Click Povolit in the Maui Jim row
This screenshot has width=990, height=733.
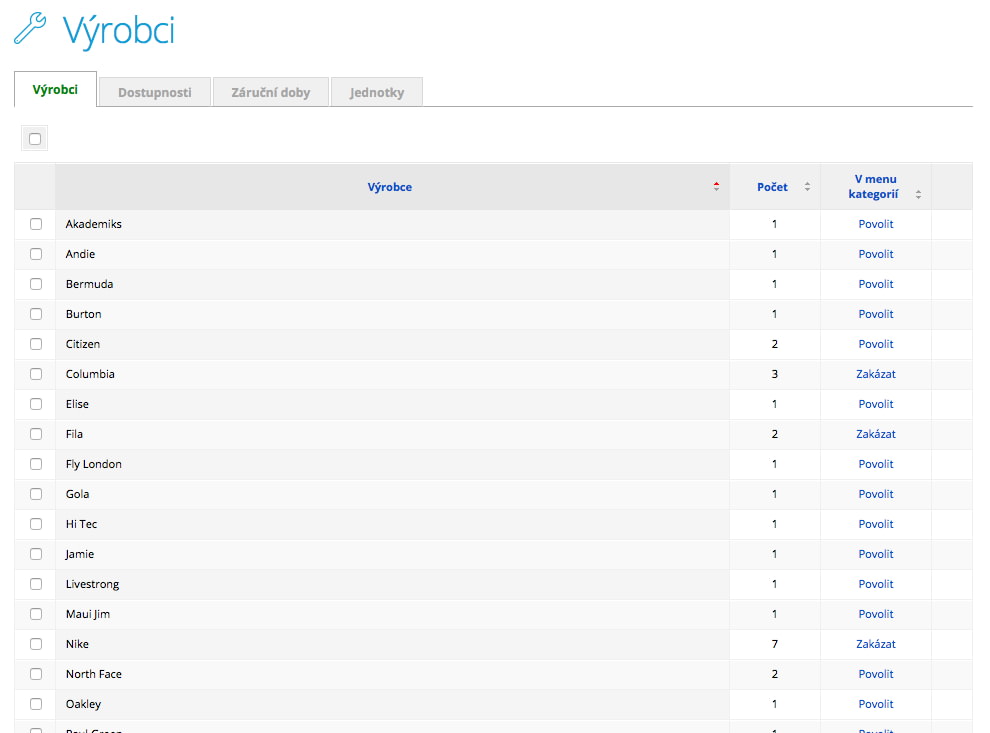(876, 614)
